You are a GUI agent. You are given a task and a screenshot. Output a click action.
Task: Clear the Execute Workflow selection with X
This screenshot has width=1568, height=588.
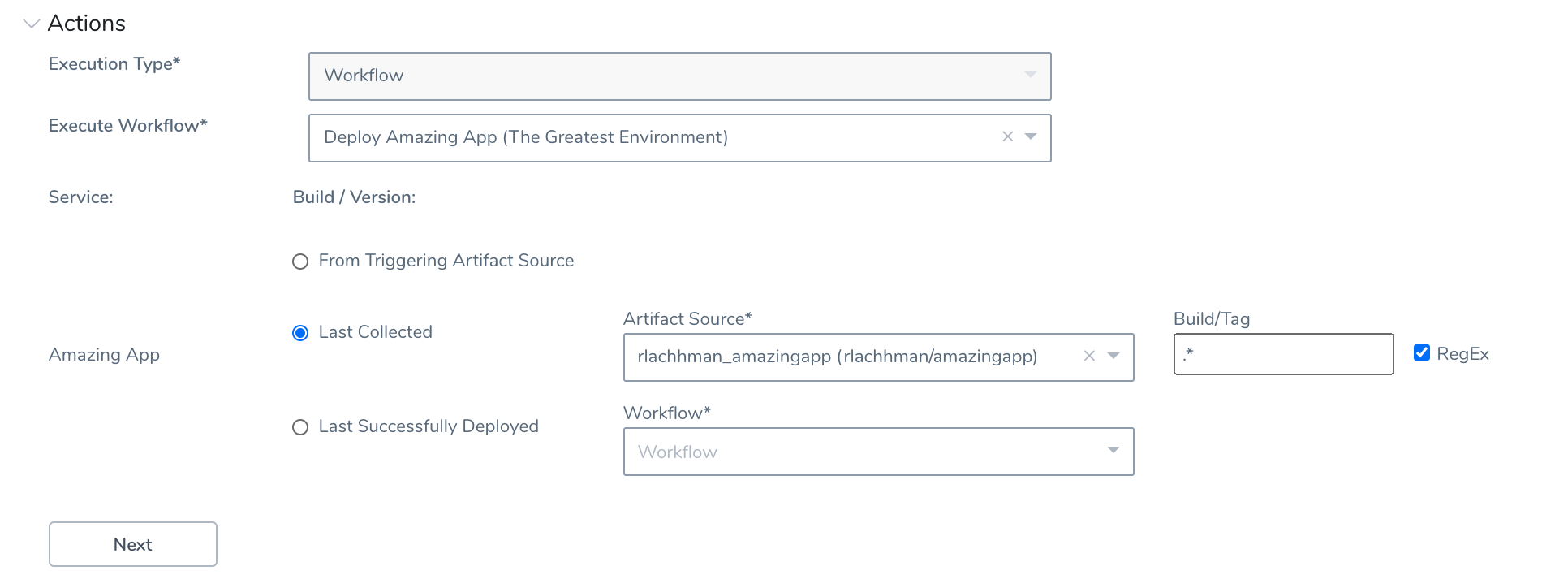(x=1007, y=137)
